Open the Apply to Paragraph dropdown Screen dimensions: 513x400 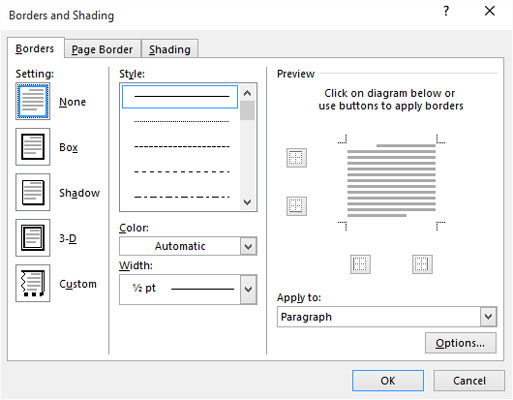[387, 317]
